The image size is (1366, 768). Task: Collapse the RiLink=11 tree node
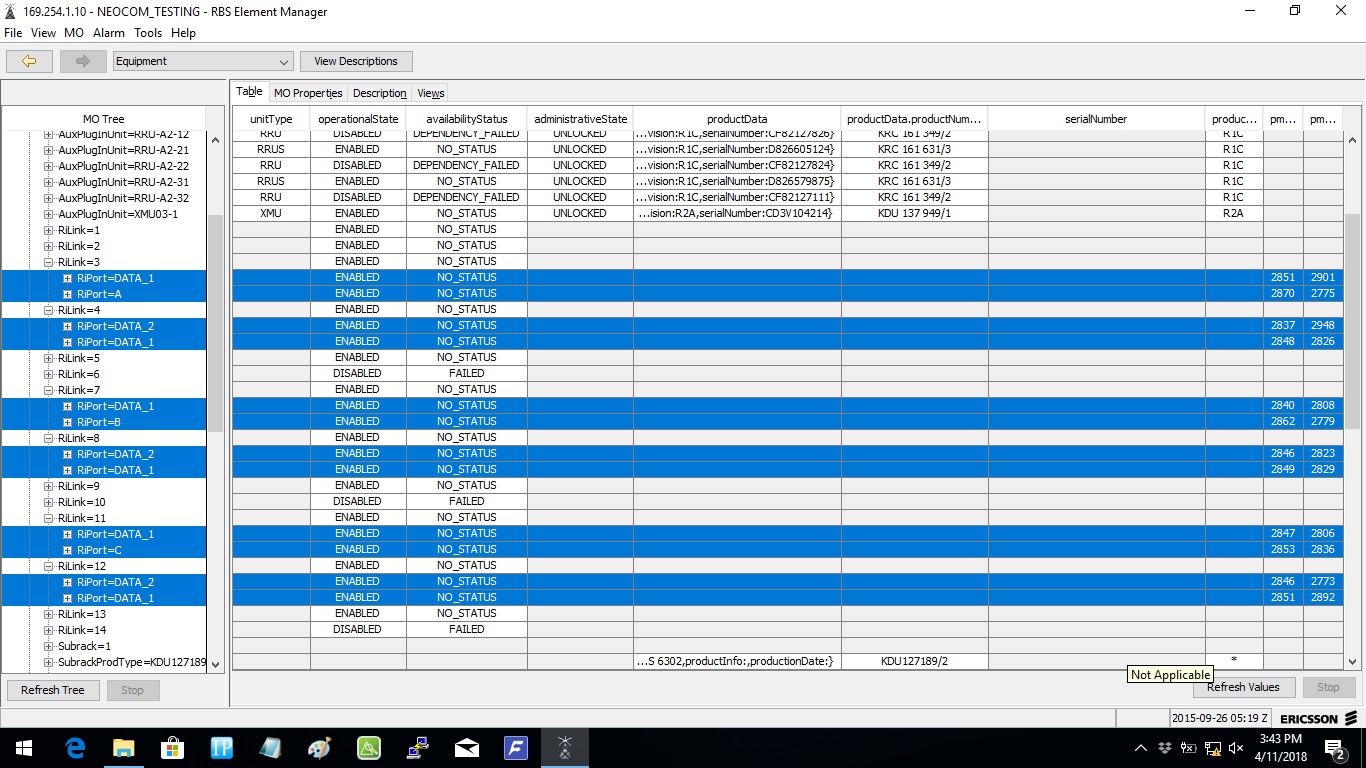pos(48,518)
